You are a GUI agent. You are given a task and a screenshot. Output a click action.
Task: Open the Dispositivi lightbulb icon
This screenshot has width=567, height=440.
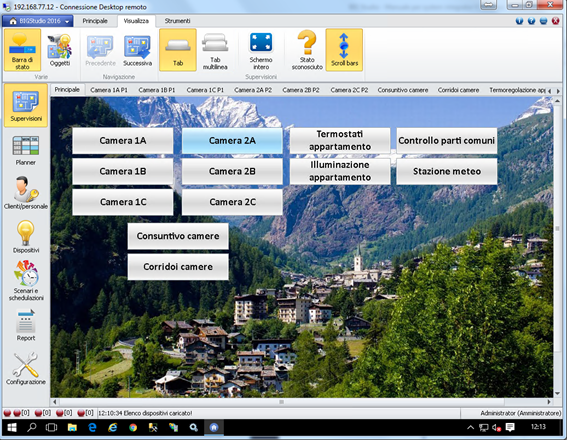tap(26, 236)
